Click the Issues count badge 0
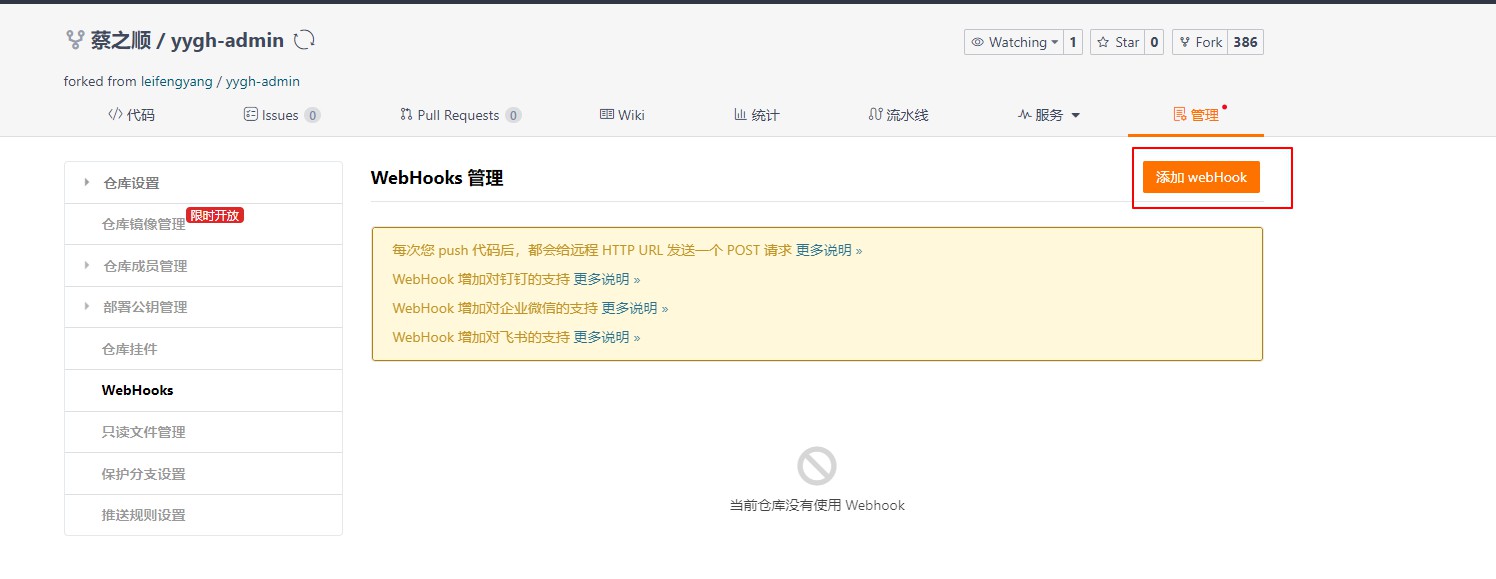The image size is (1496, 579). tap(312, 116)
